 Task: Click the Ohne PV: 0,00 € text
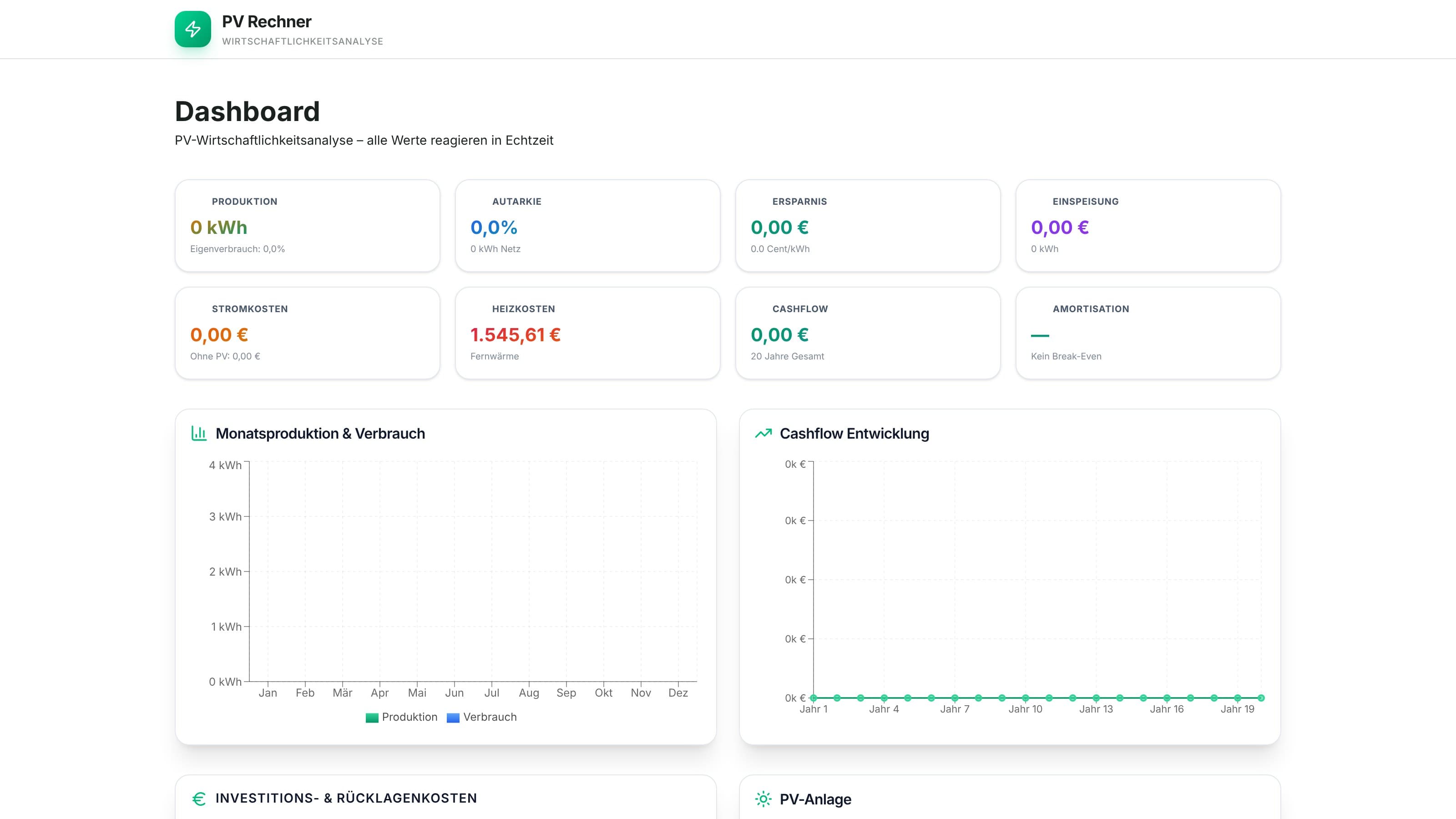pyautogui.click(x=225, y=356)
